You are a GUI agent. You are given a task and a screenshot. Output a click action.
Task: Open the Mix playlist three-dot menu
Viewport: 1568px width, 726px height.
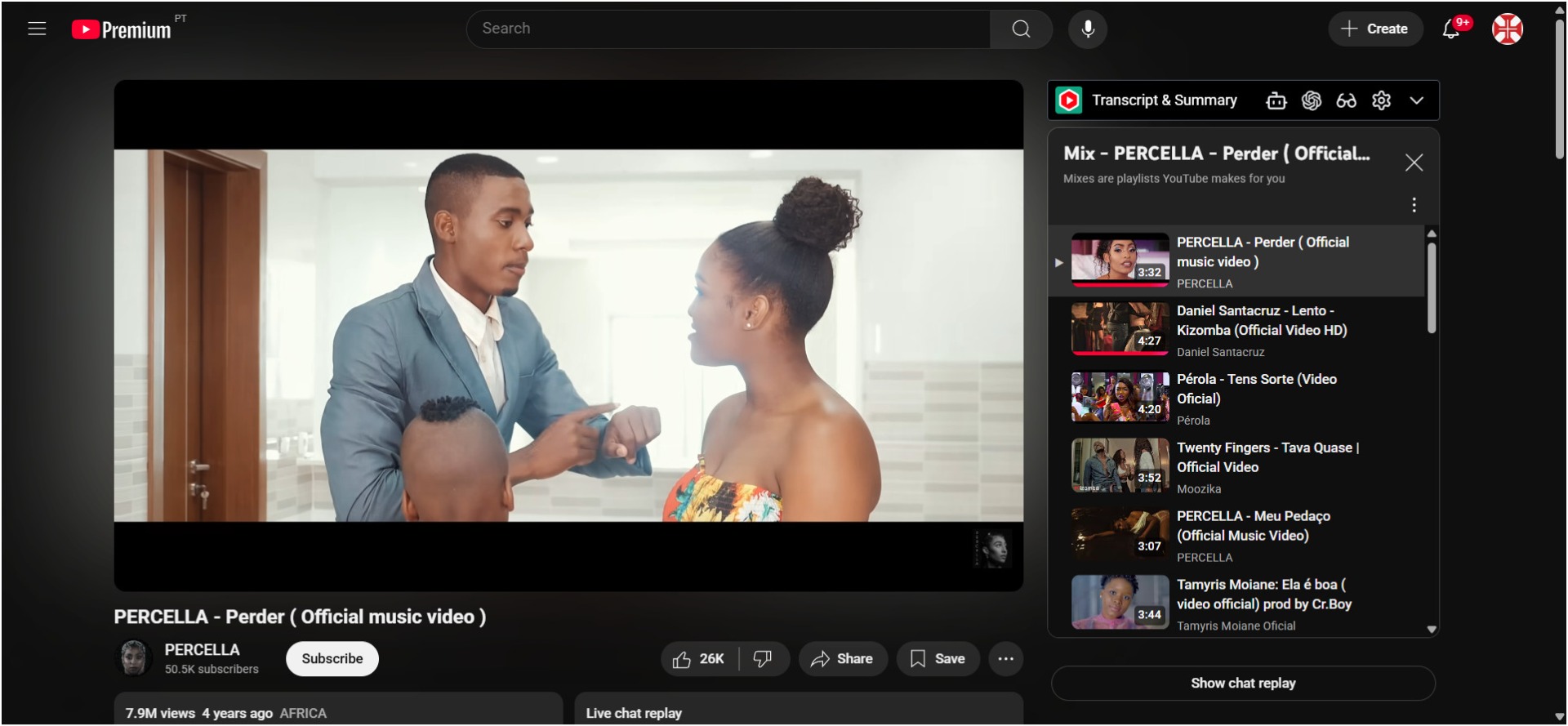1414,205
